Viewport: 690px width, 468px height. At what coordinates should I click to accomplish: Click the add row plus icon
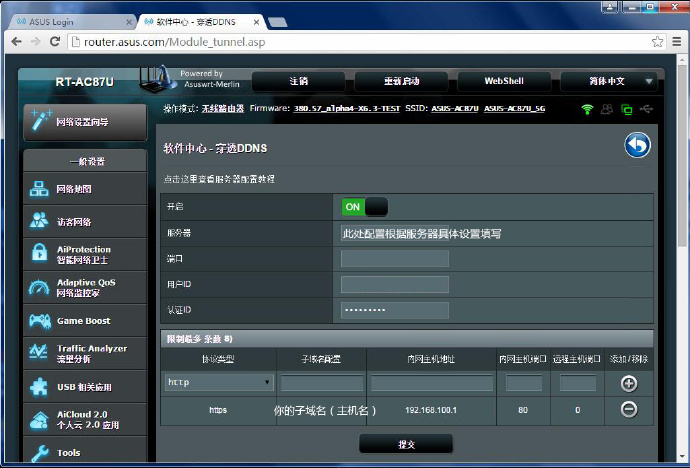coord(629,384)
